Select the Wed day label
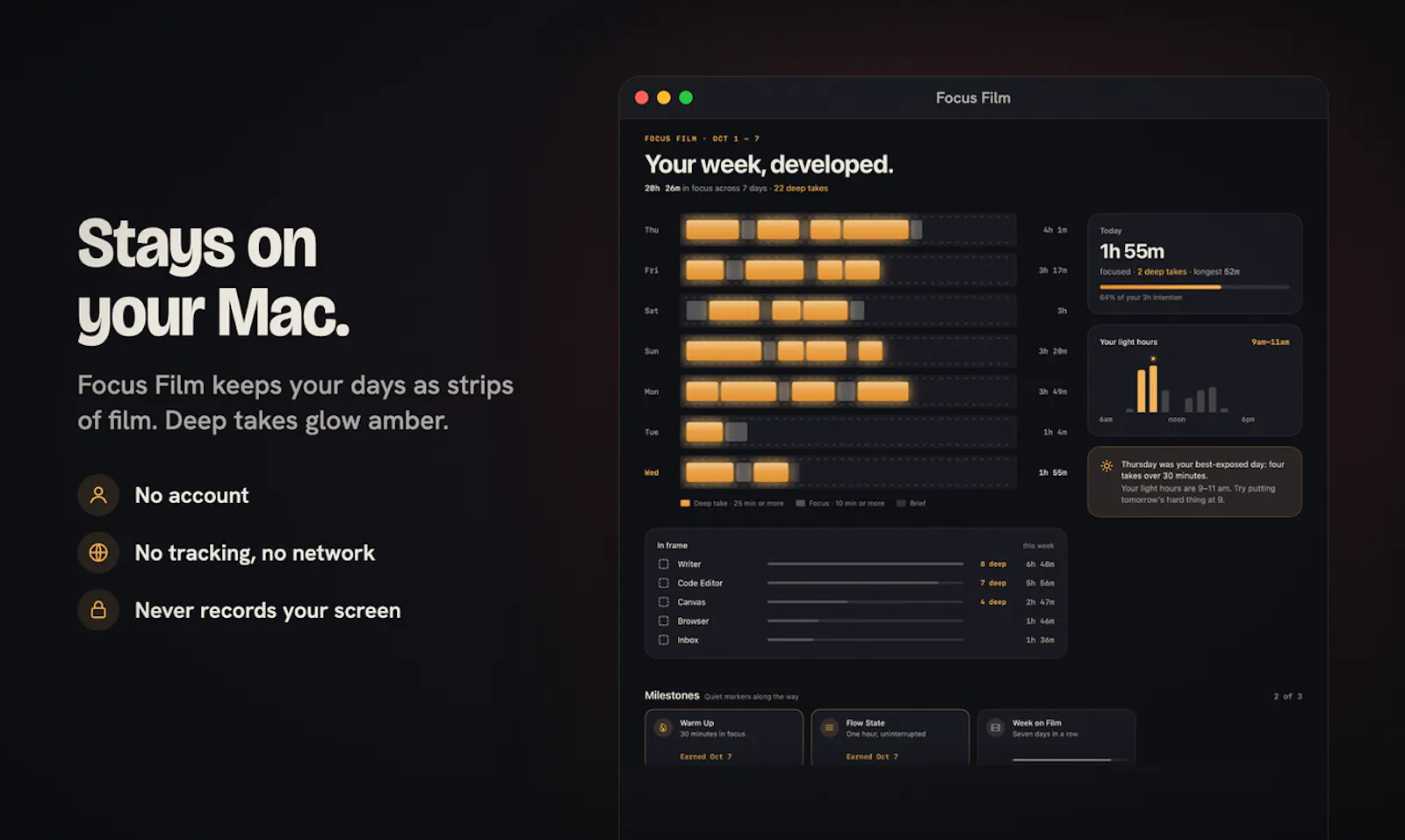Viewport: 1405px width, 840px height. pos(652,472)
